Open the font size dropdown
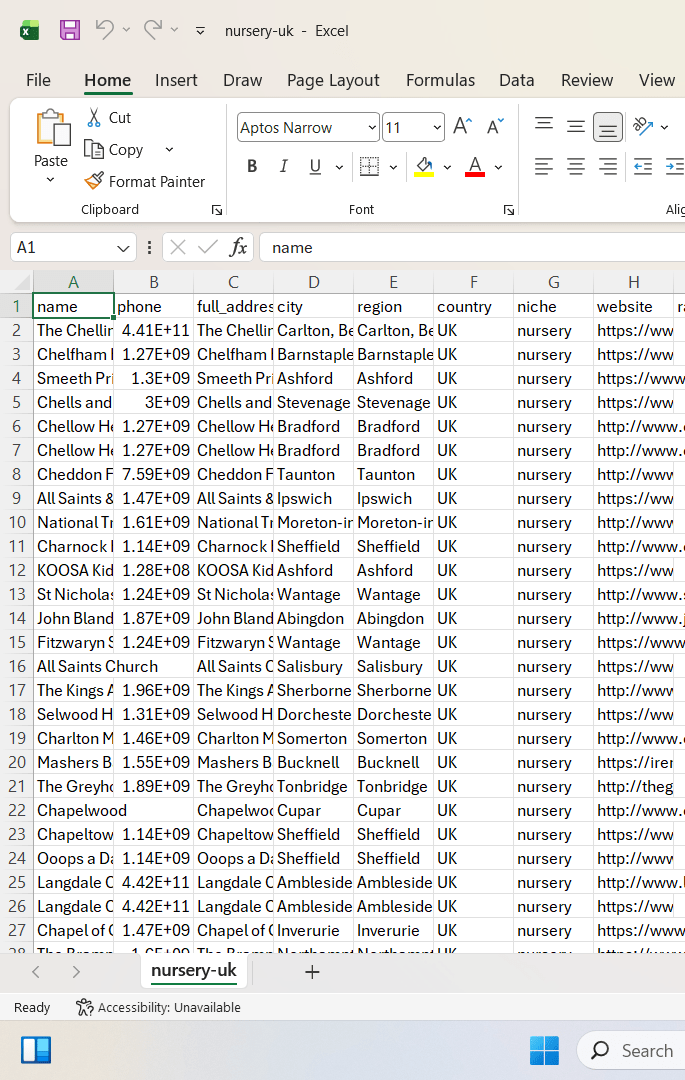 (437, 127)
